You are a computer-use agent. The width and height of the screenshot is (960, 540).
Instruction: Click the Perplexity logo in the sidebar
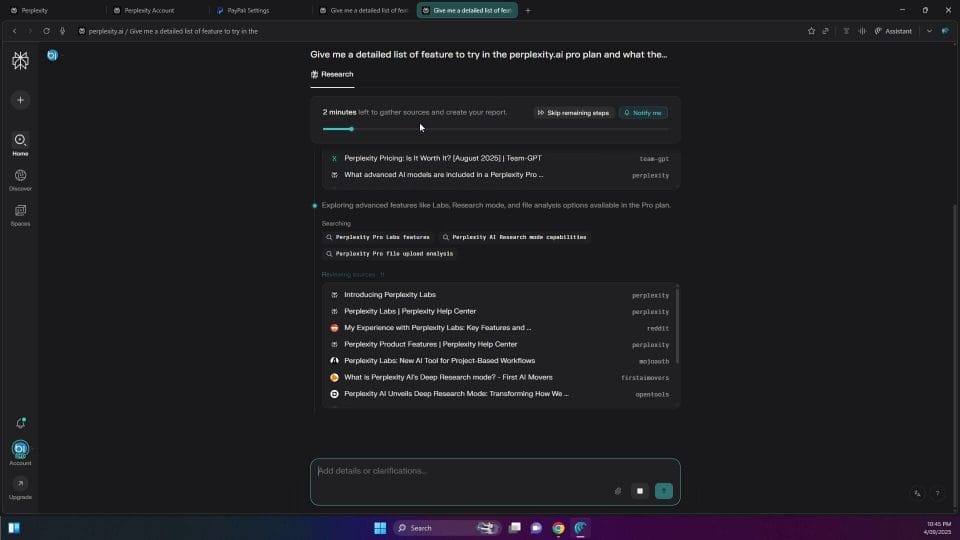coord(20,61)
